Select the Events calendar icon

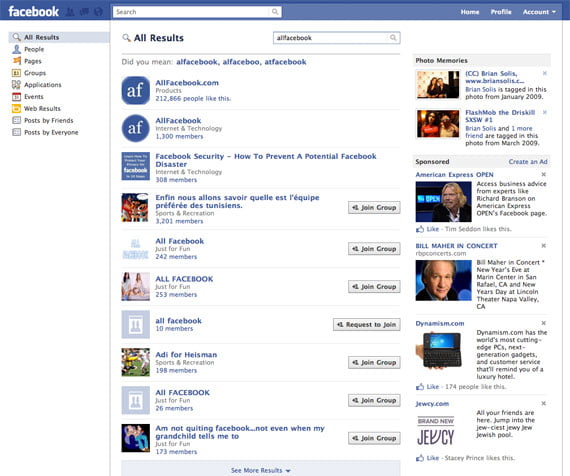pos(16,96)
